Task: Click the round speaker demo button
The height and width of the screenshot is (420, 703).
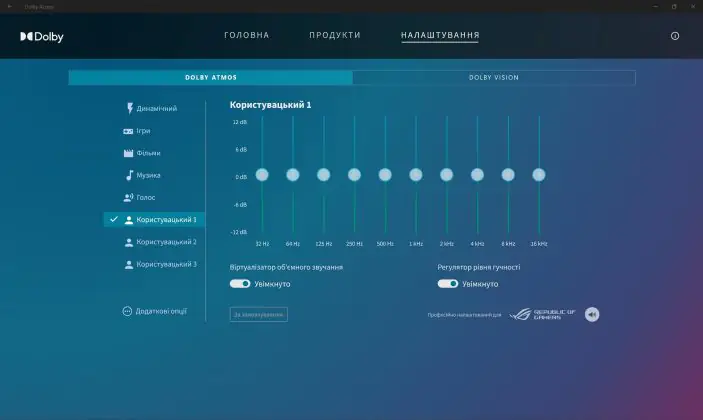Action: point(592,315)
